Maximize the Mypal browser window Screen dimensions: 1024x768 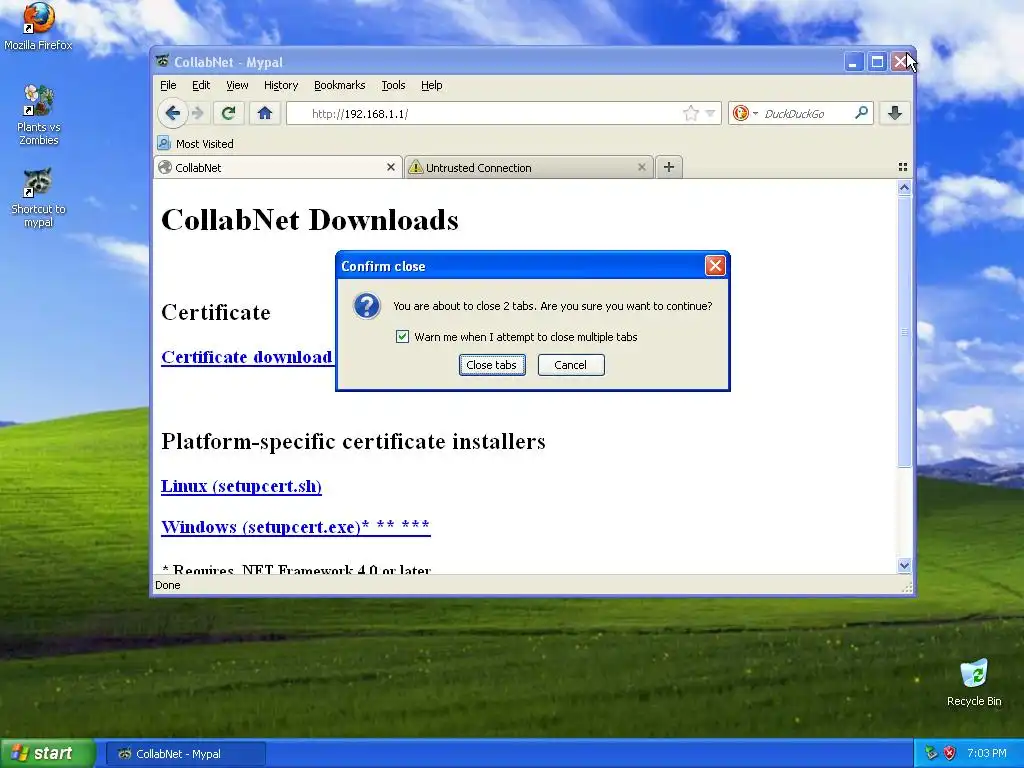click(877, 62)
